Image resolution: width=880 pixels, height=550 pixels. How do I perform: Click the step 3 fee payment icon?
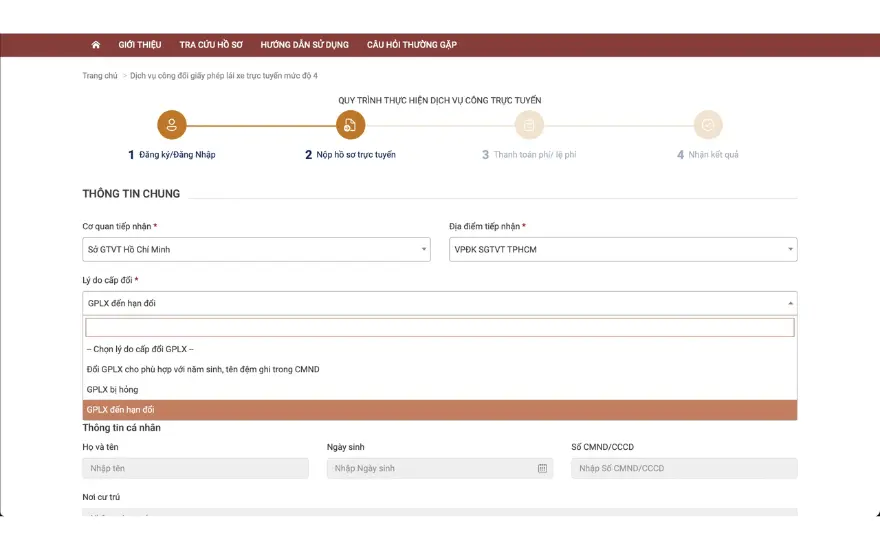(529, 125)
